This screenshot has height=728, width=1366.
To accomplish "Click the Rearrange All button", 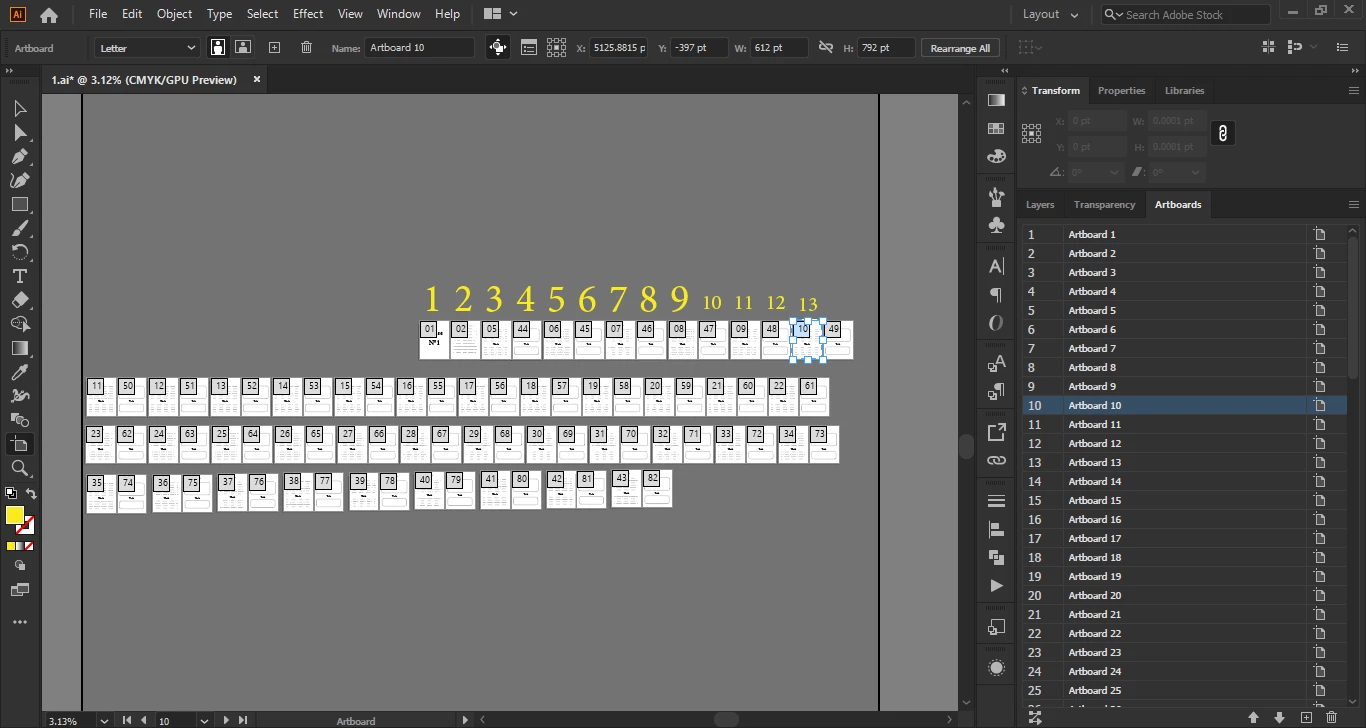I will pos(960,47).
